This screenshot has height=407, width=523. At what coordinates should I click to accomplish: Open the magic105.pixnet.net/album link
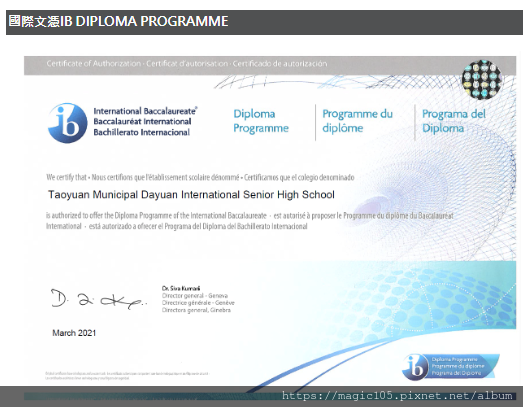tap(397, 396)
